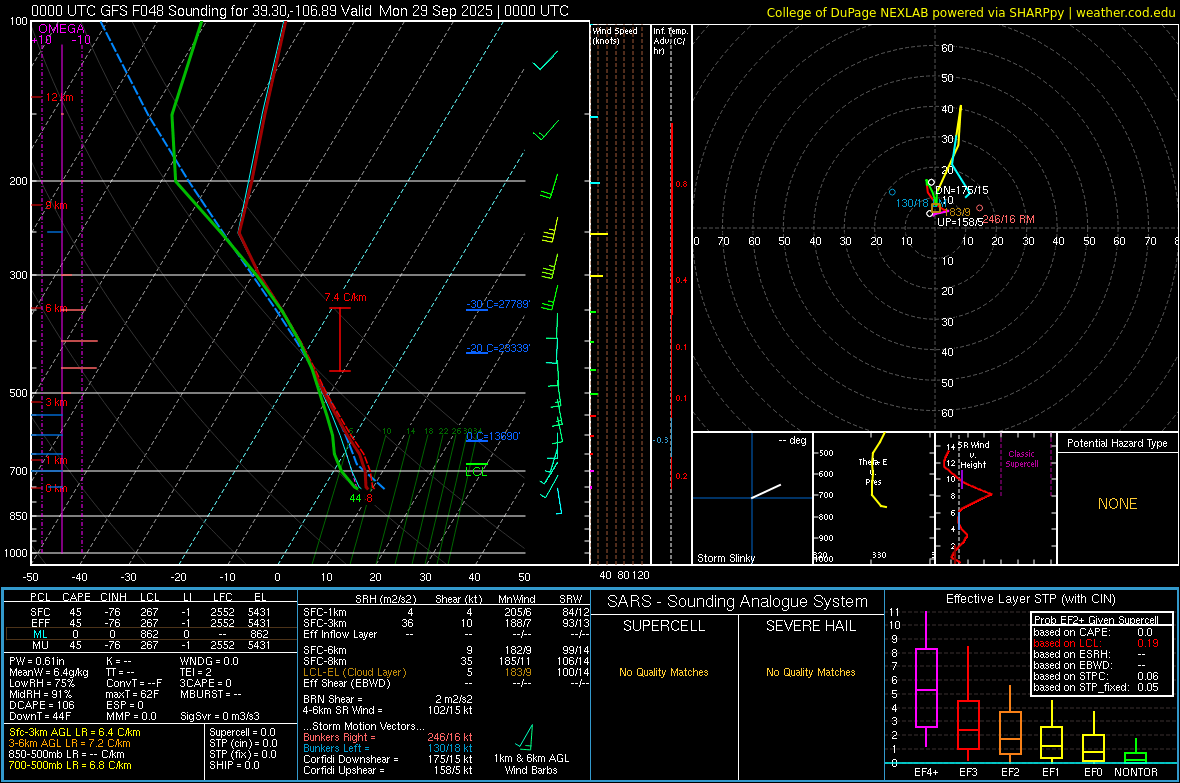Image resolution: width=1180 pixels, height=783 pixels.
Task: Click the 3-6km AGL LR = 7.2 C/km line
Action: tap(69, 743)
